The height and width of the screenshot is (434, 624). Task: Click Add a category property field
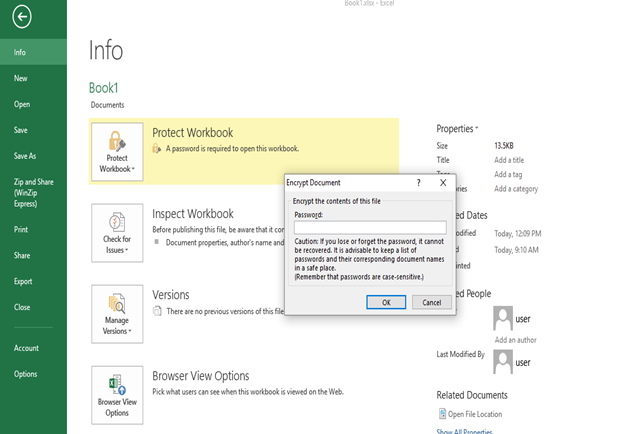(516, 189)
